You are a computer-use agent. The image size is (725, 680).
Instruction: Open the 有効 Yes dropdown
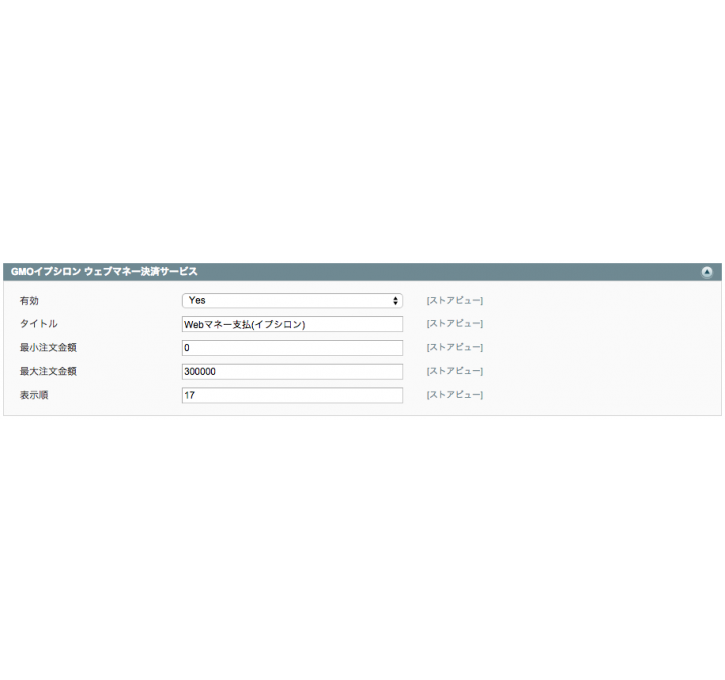tap(292, 300)
